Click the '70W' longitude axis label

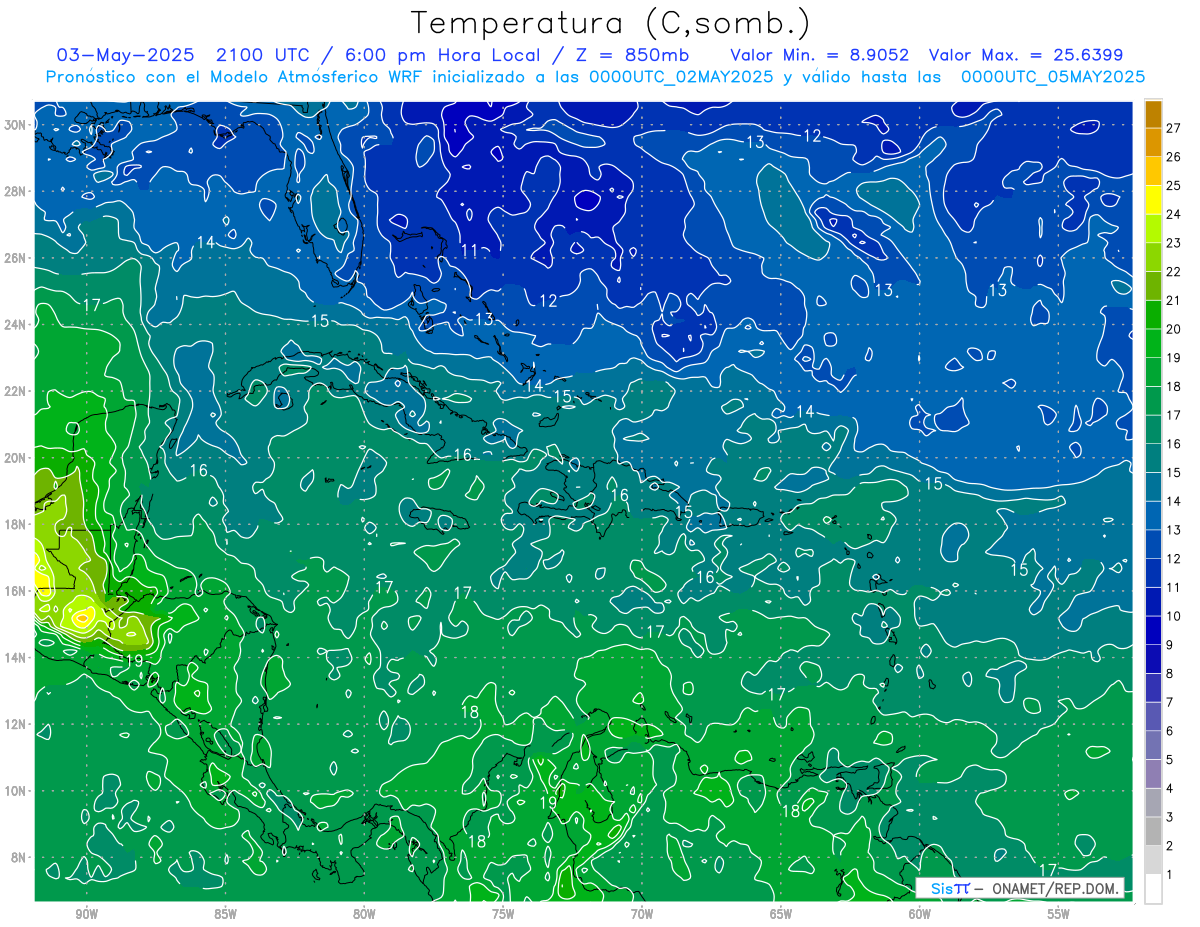click(x=642, y=914)
